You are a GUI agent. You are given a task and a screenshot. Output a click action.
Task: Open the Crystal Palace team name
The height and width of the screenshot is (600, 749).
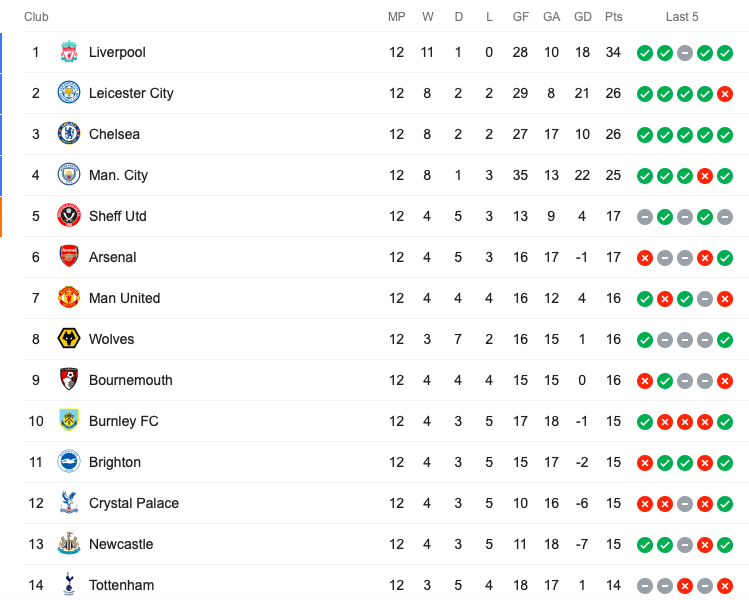click(134, 503)
